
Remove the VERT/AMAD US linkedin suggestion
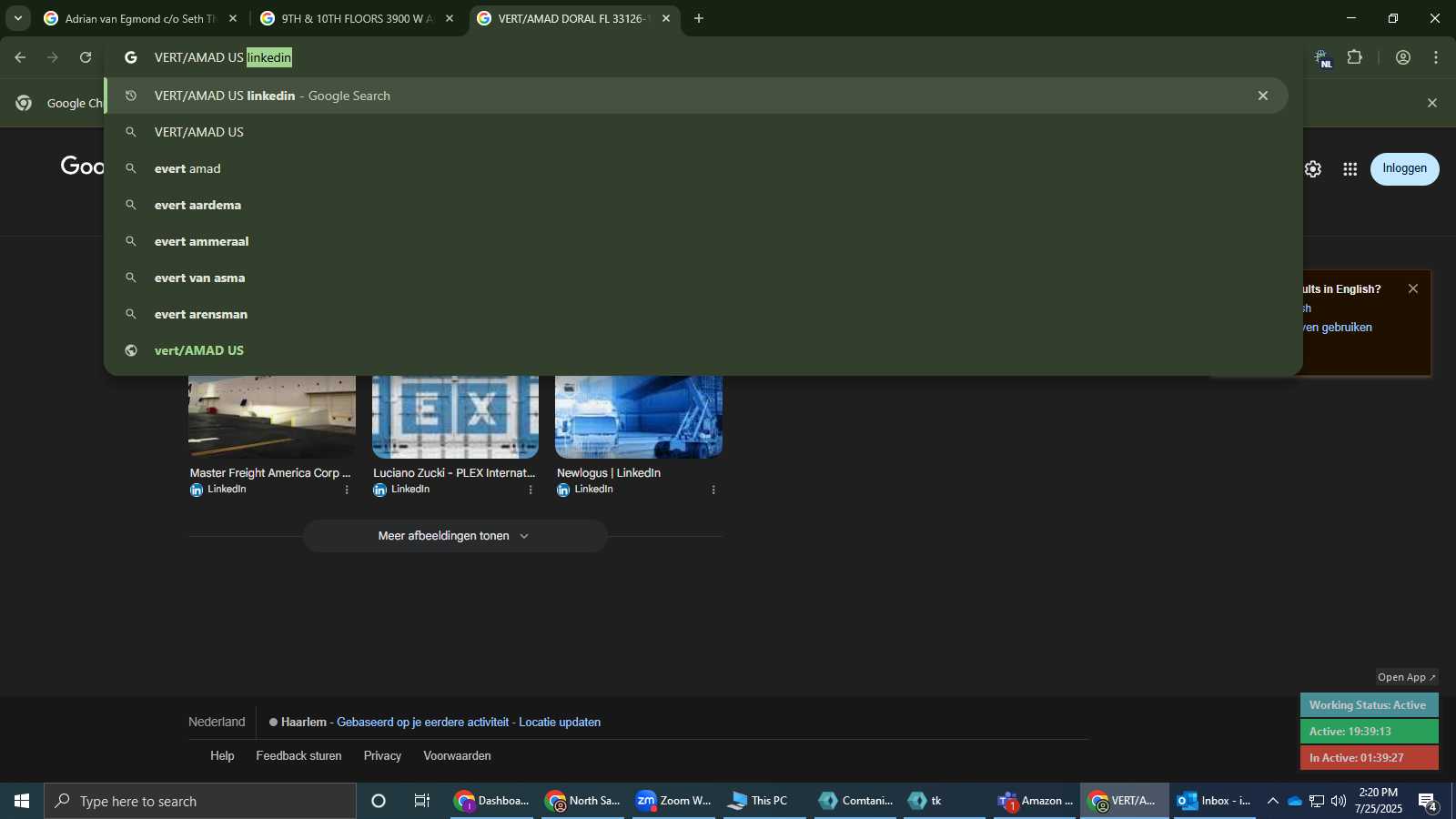1263,96
